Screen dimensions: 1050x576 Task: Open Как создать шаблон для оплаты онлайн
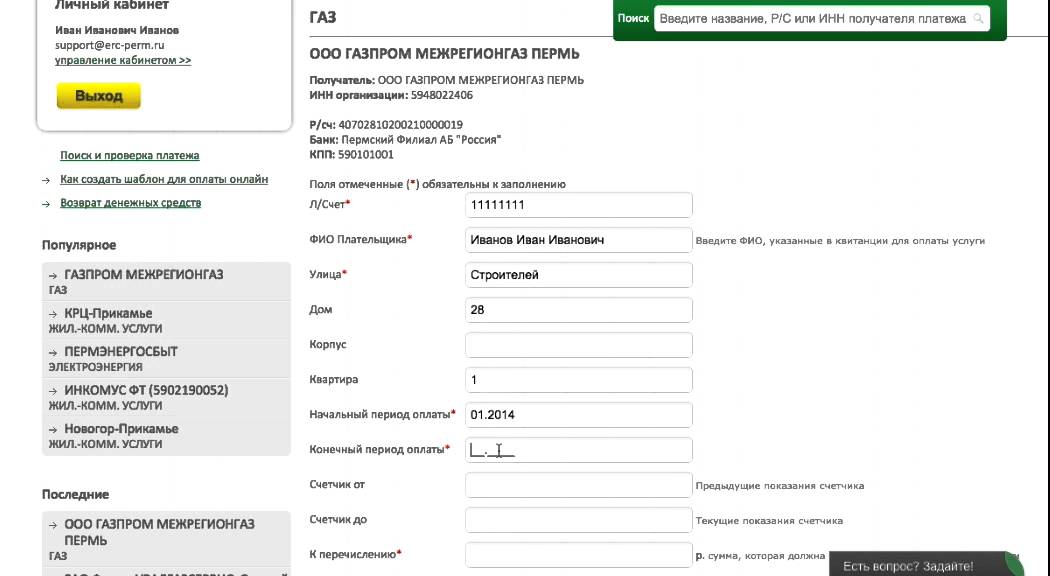(x=164, y=179)
